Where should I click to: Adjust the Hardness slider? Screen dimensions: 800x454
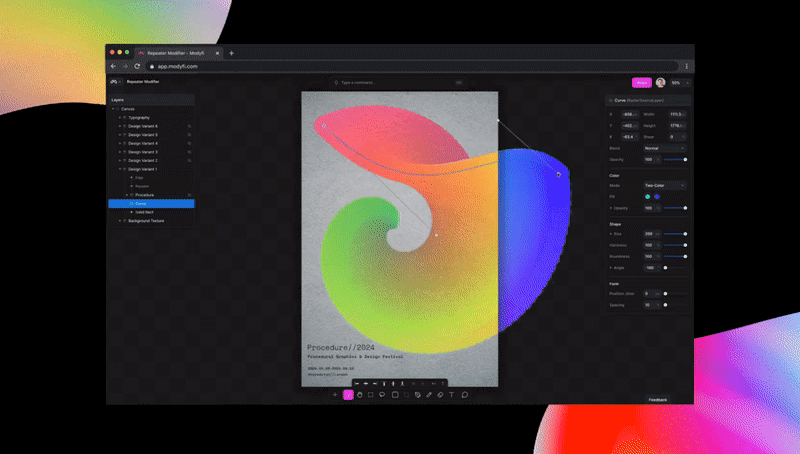point(675,245)
